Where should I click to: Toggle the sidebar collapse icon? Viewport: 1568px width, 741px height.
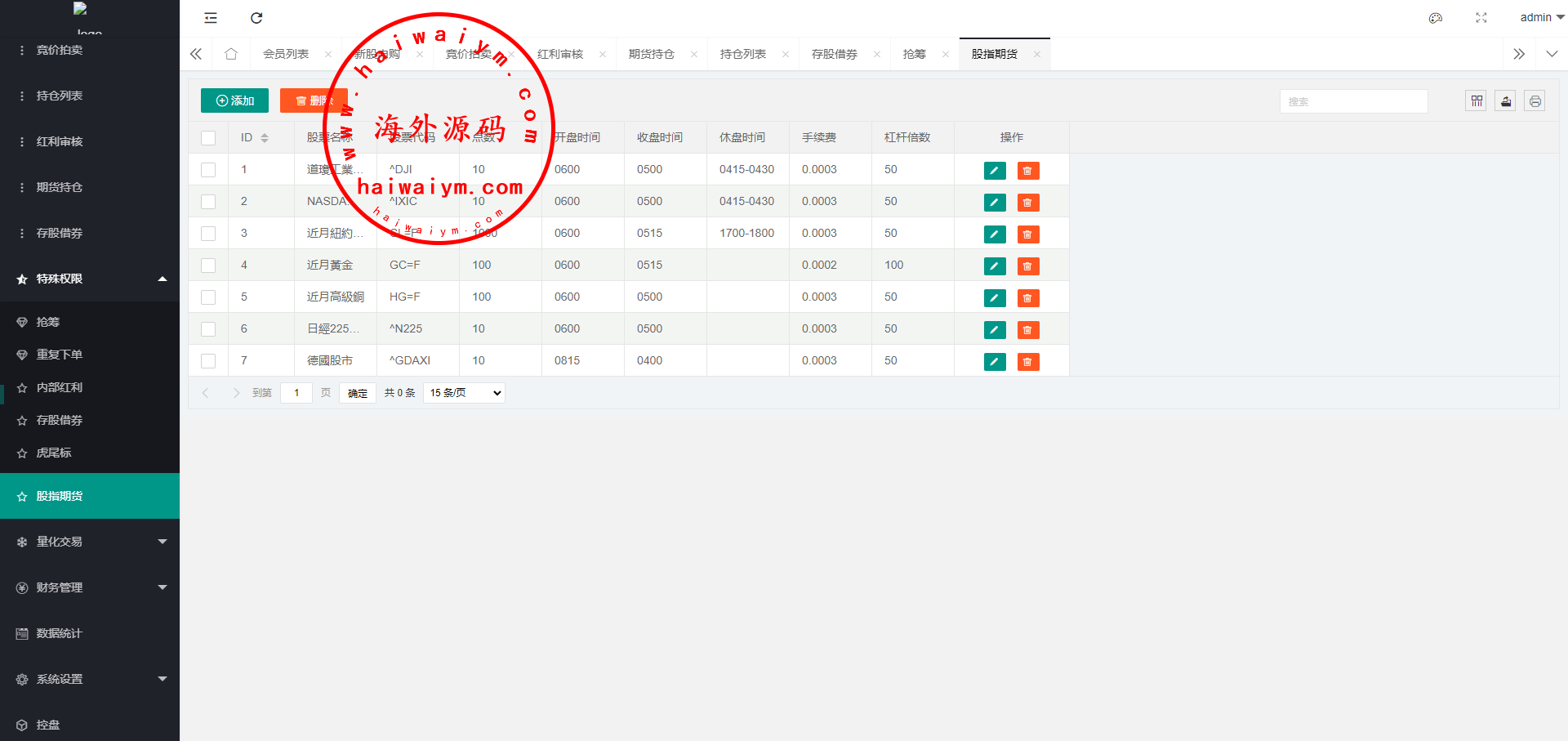pos(211,18)
